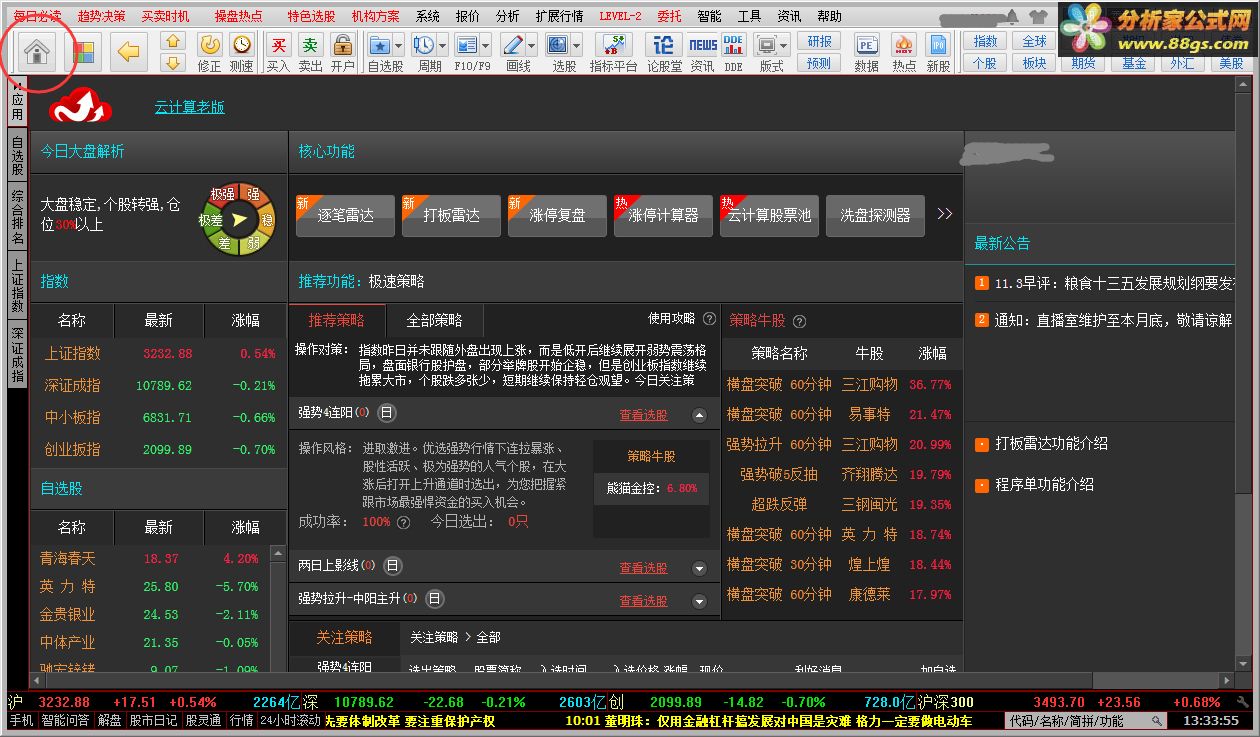Open the 洗盘探测器 function button
Image resolution: width=1260 pixels, height=737 pixels.
[x=875, y=215]
